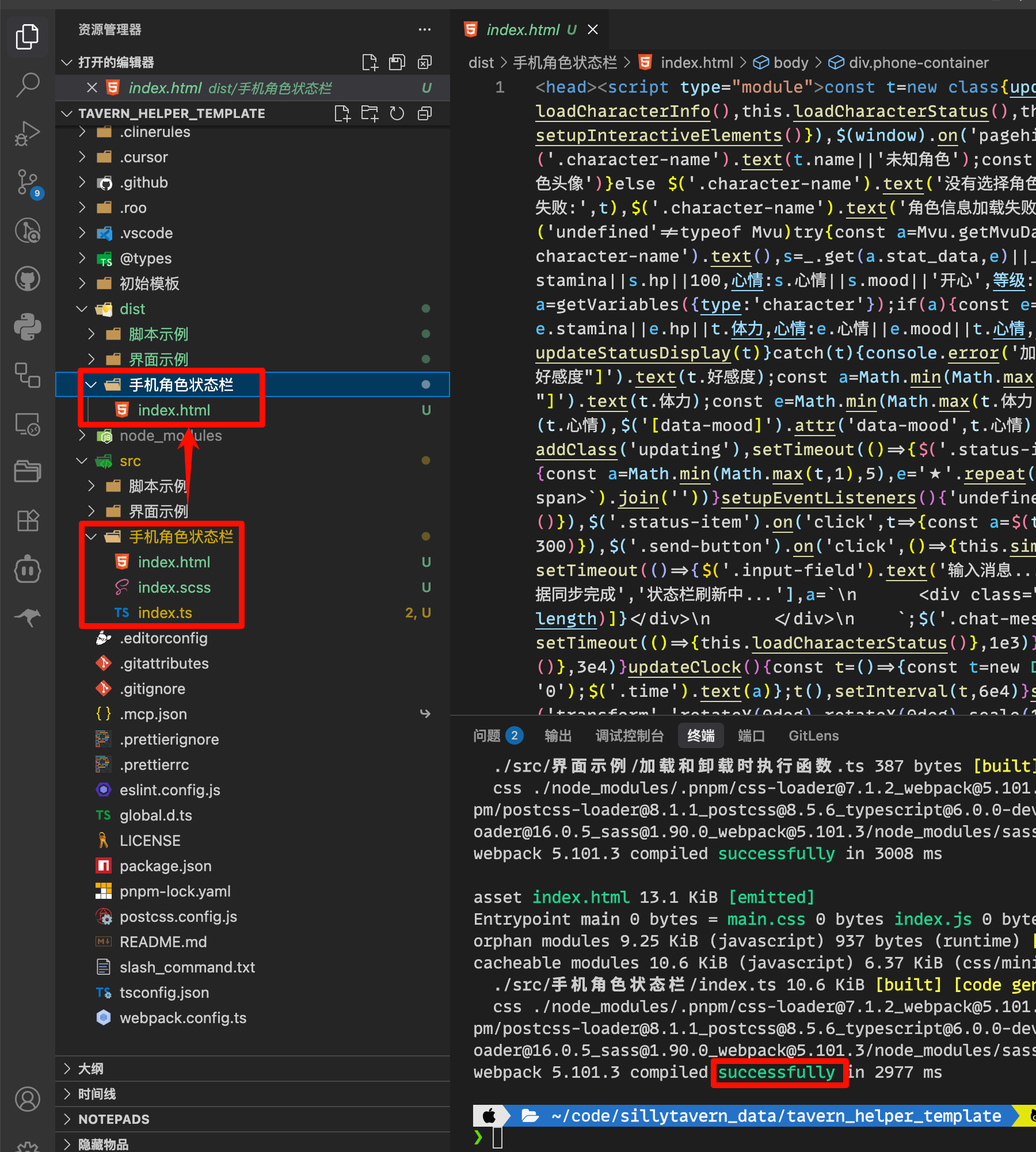Screen dimensions: 1036x1152
Task: Open the Python icon in activity bar
Action: tap(27, 327)
